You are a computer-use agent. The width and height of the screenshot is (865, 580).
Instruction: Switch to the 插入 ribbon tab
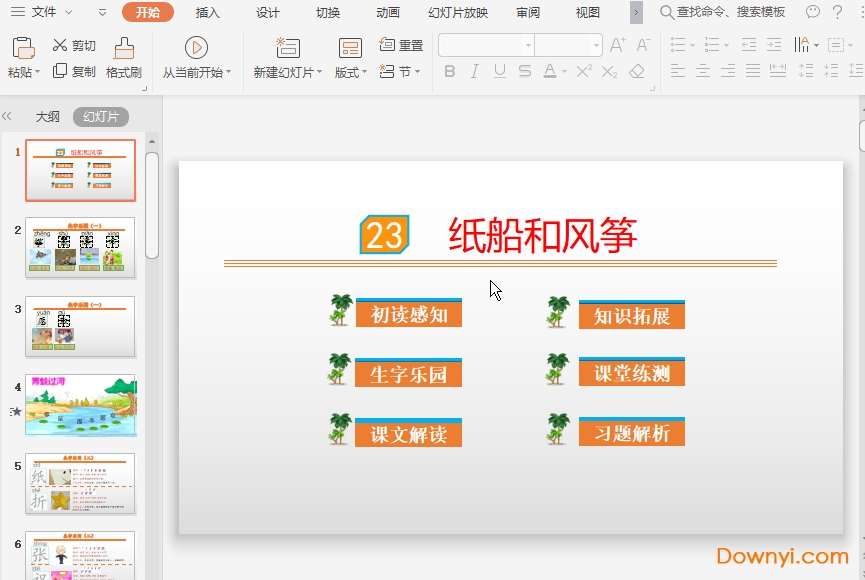206,12
